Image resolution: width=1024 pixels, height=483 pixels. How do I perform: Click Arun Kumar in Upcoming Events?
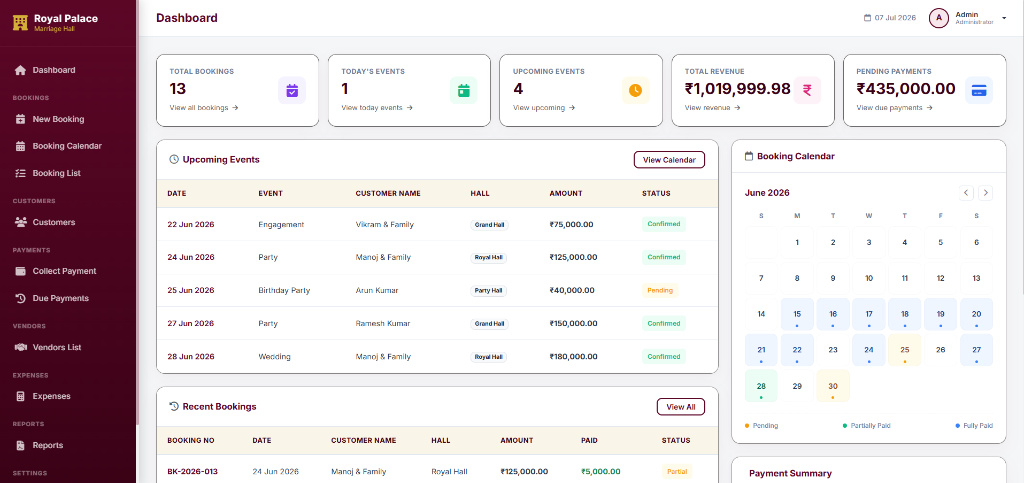[377, 290]
